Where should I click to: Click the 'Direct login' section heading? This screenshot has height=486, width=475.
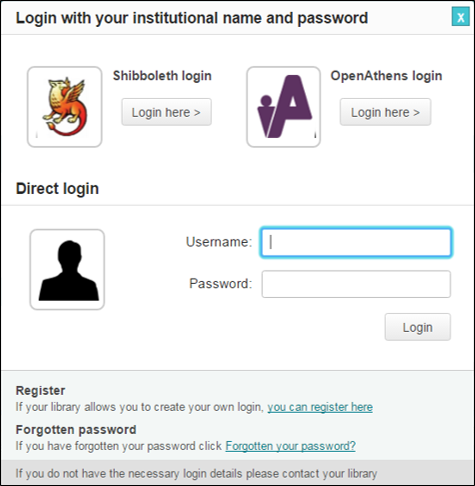tap(57, 189)
